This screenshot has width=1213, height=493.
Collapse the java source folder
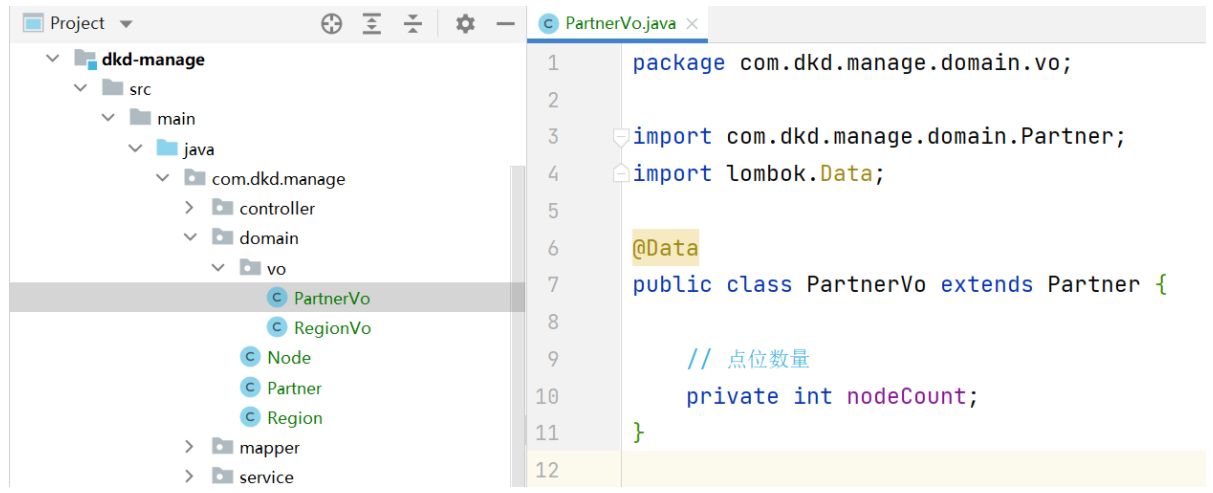coord(135,149)
